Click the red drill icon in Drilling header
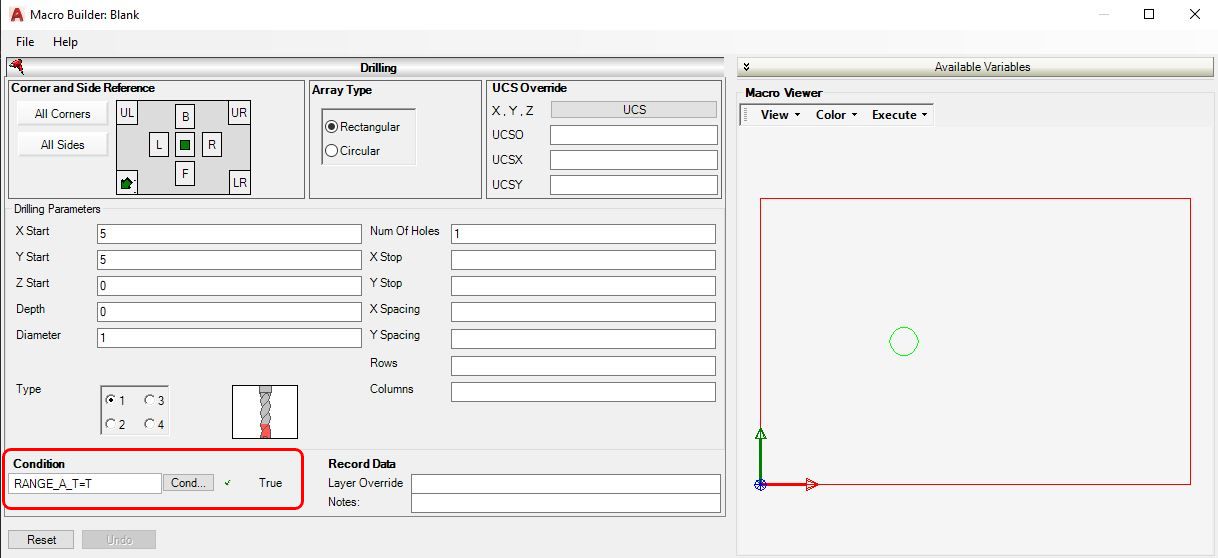 [x=16, y=67]
